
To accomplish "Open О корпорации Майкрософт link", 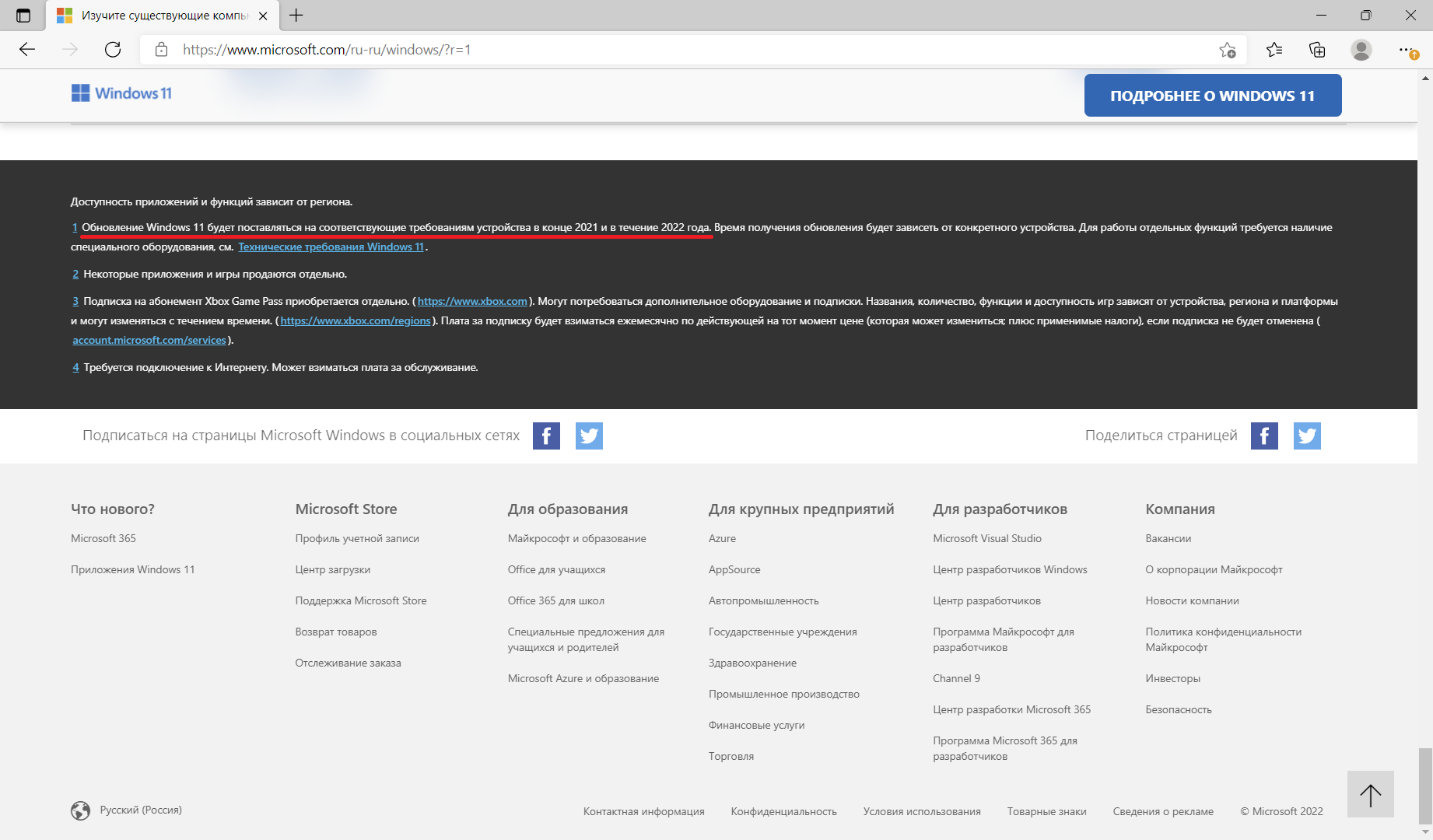I will (1214, 569).
